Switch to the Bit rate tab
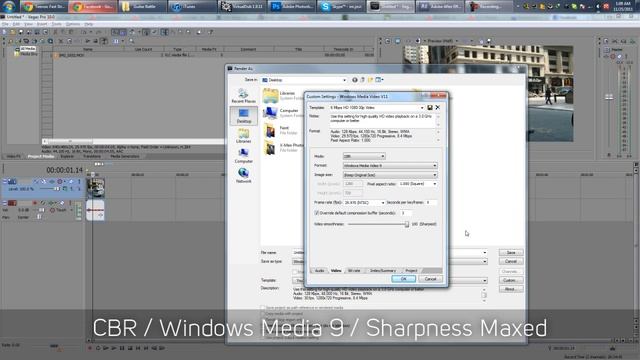 coord(354,271)
